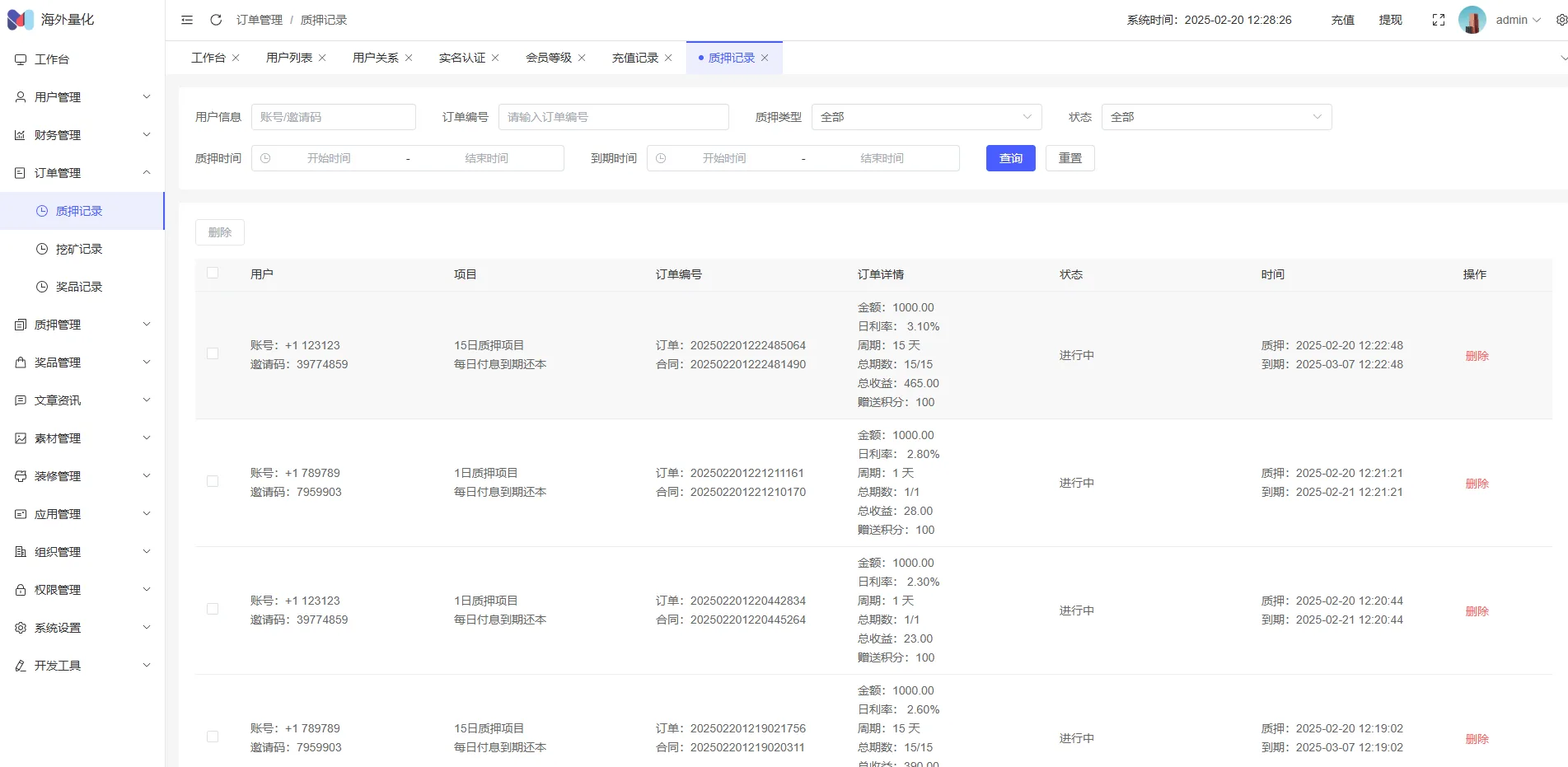Focus the 订单编号 input field
1568x767 pixels.
pos(613,117)
